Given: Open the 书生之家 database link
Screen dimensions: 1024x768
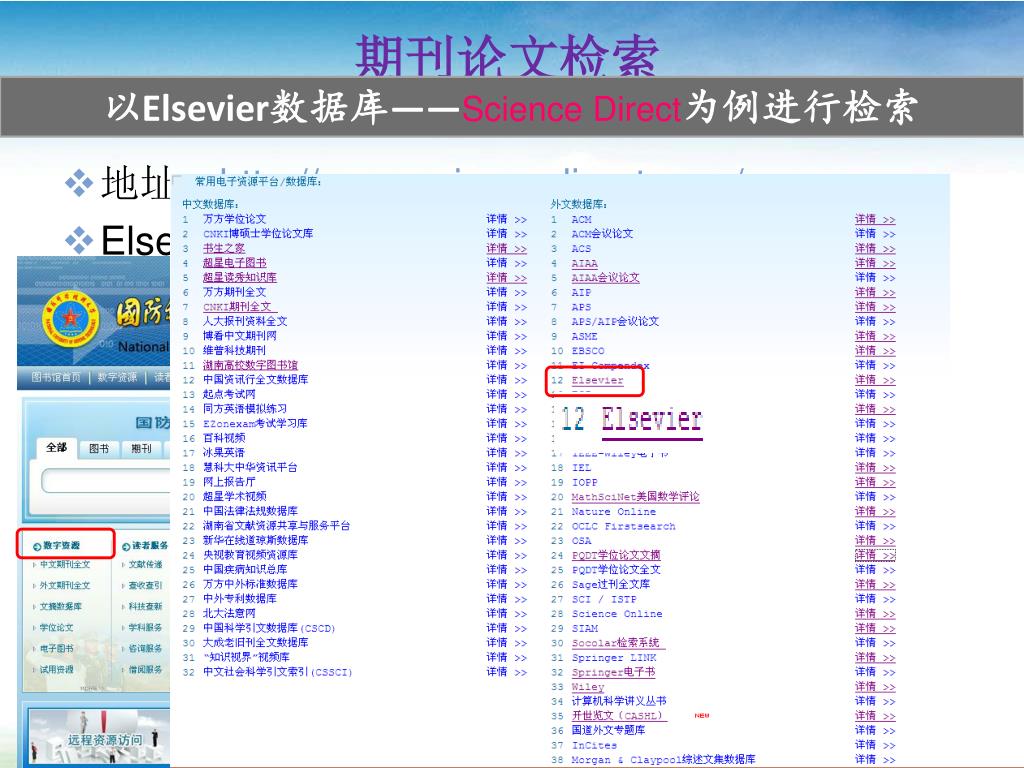Looking at the screenshot, I should click(x=224, y=248).
